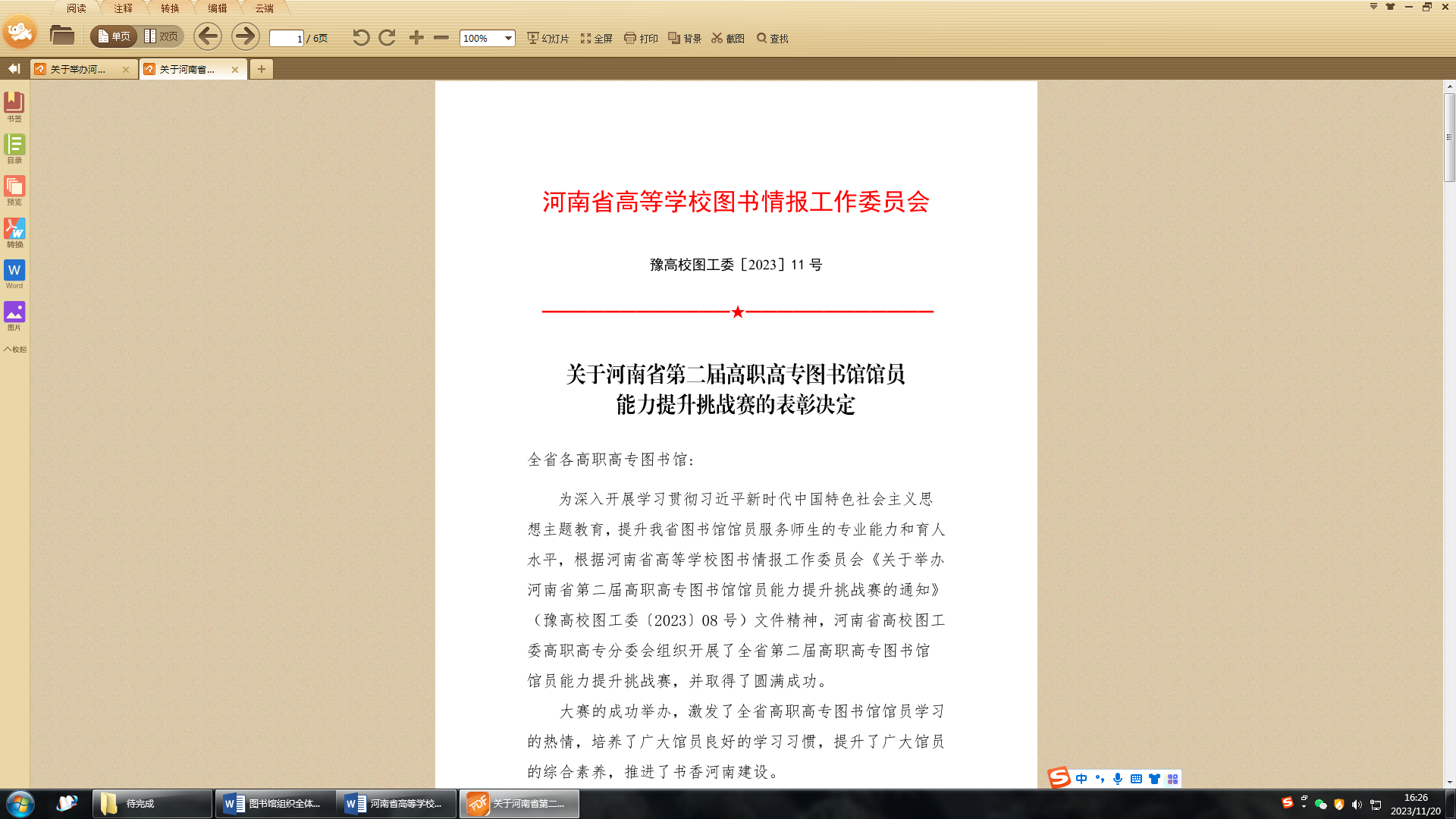Viewport: 1456px width, 819px height.
Task: Go to next page arrow
Action: point(245,36)
